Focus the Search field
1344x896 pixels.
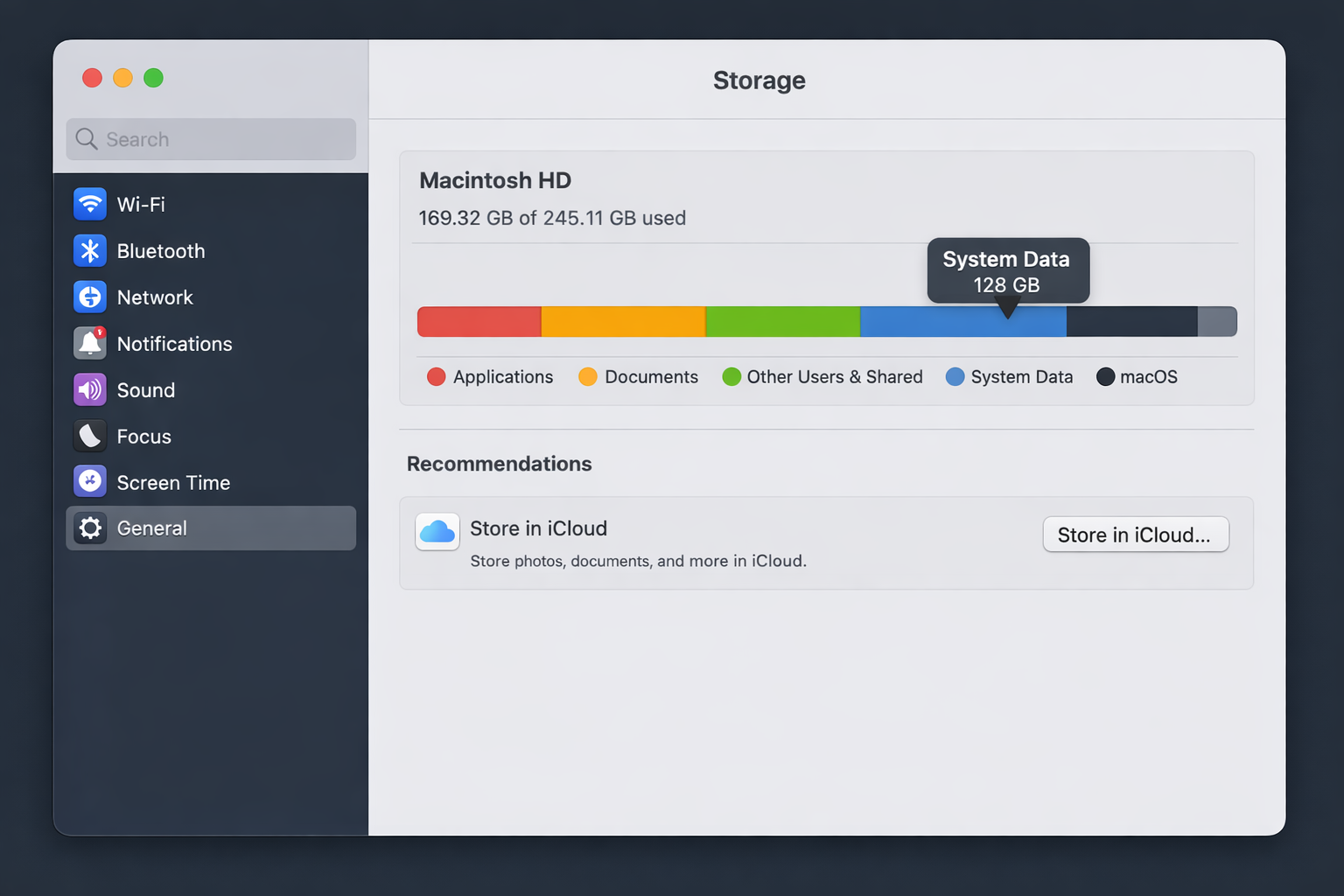coord(211,139)
